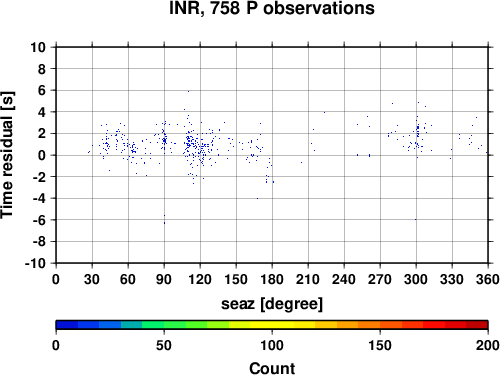Click the 300 tick label on x-axis
The height and width of the screenshot is (375, 500).
click(416, 279)
